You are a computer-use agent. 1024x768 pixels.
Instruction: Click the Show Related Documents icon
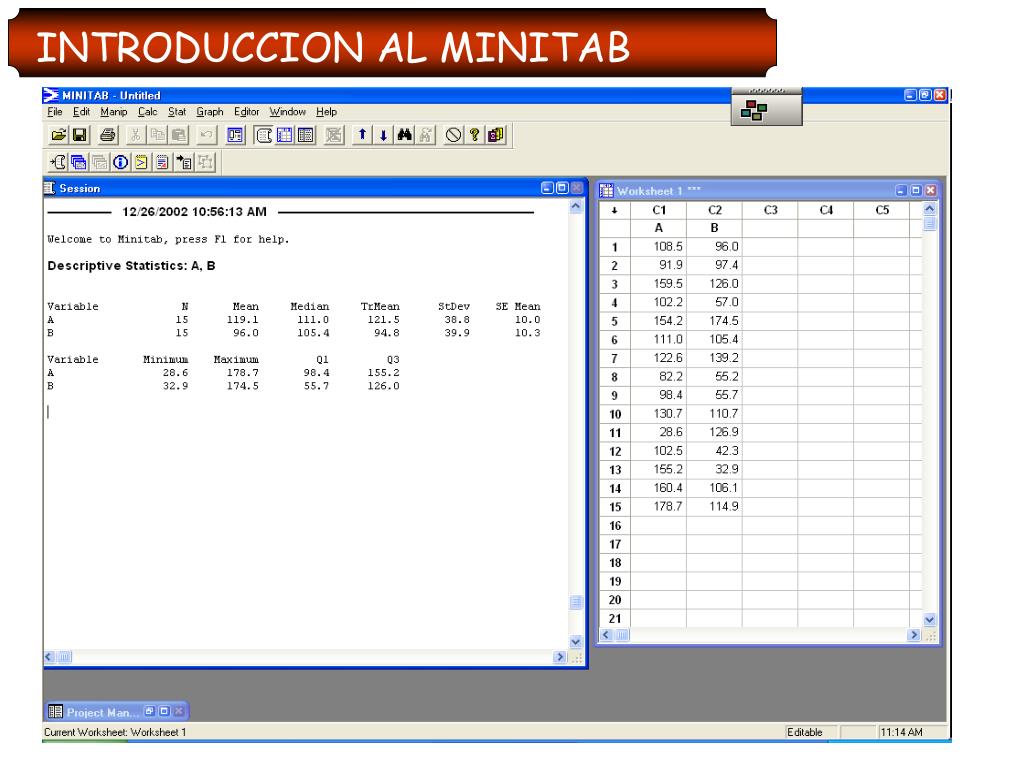(184, 162)
